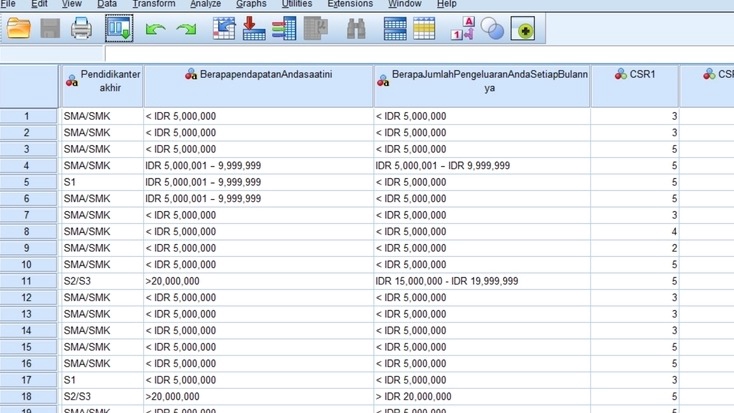Select the BerapapendapatanAndasaatini column header
The width and height of the screenshot is (734, 413).
tap(258, 86)
